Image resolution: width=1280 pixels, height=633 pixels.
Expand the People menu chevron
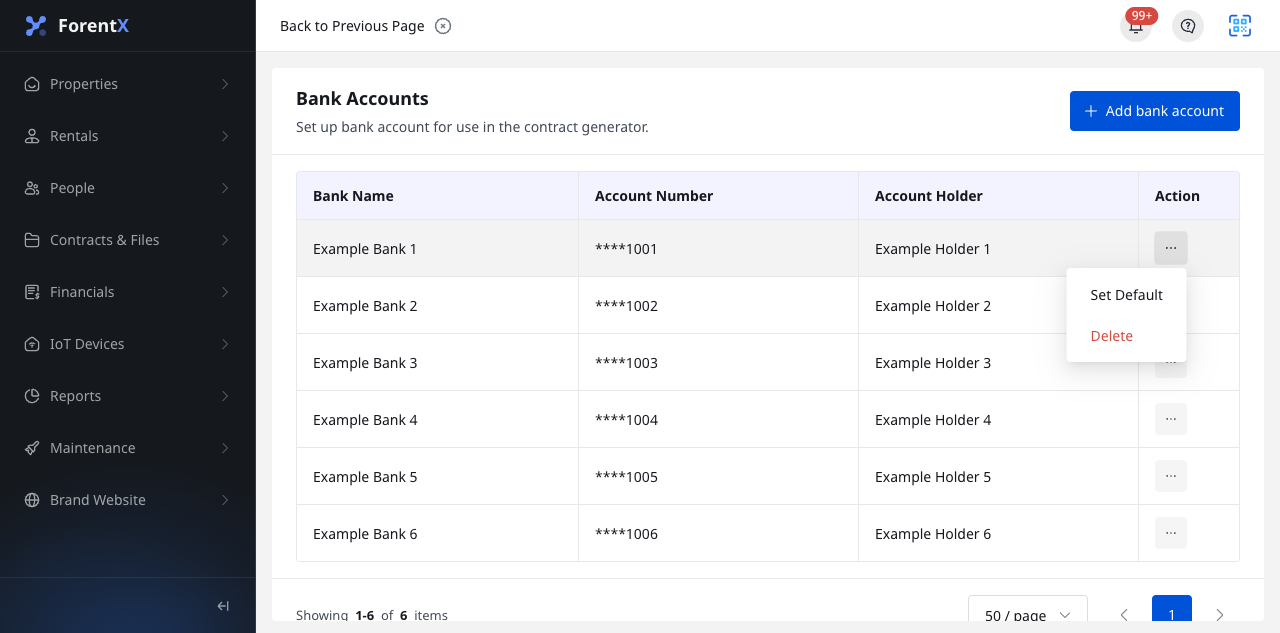point(225,188)
